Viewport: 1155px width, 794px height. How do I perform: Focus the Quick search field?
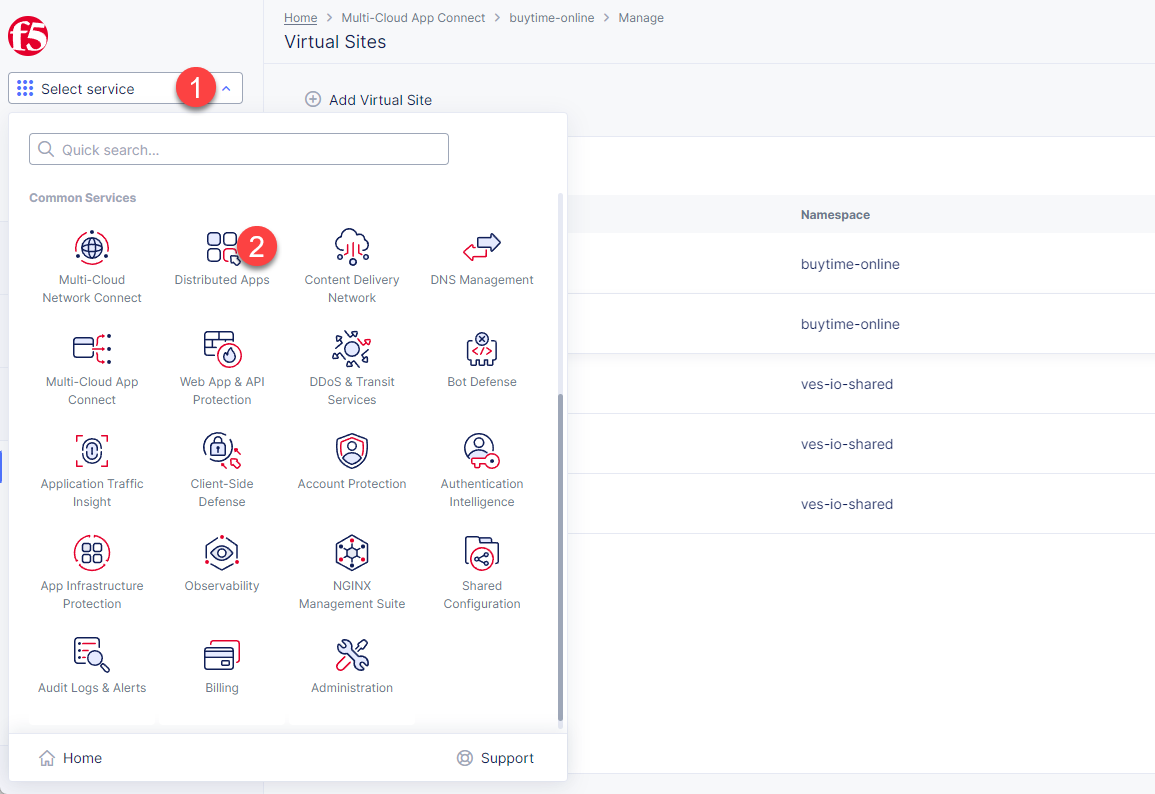pyautogui.click(x=239, y=150)
